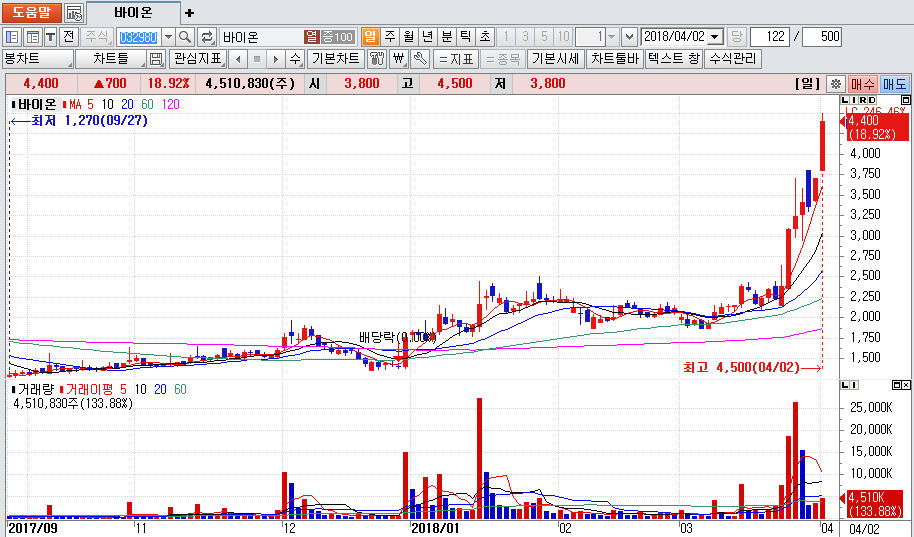Click the swap arrows icon beside search
Image resolution: width=914 pixels, height=537 pixels.
[x=207, y=37]
